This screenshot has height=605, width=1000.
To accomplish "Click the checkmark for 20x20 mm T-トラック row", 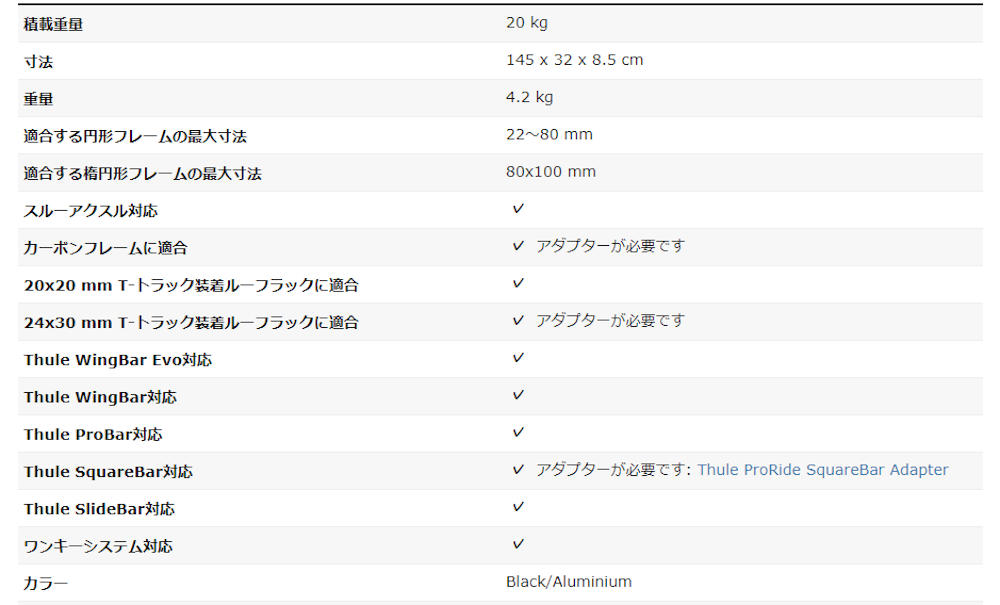I will click(x=518, y=282).
